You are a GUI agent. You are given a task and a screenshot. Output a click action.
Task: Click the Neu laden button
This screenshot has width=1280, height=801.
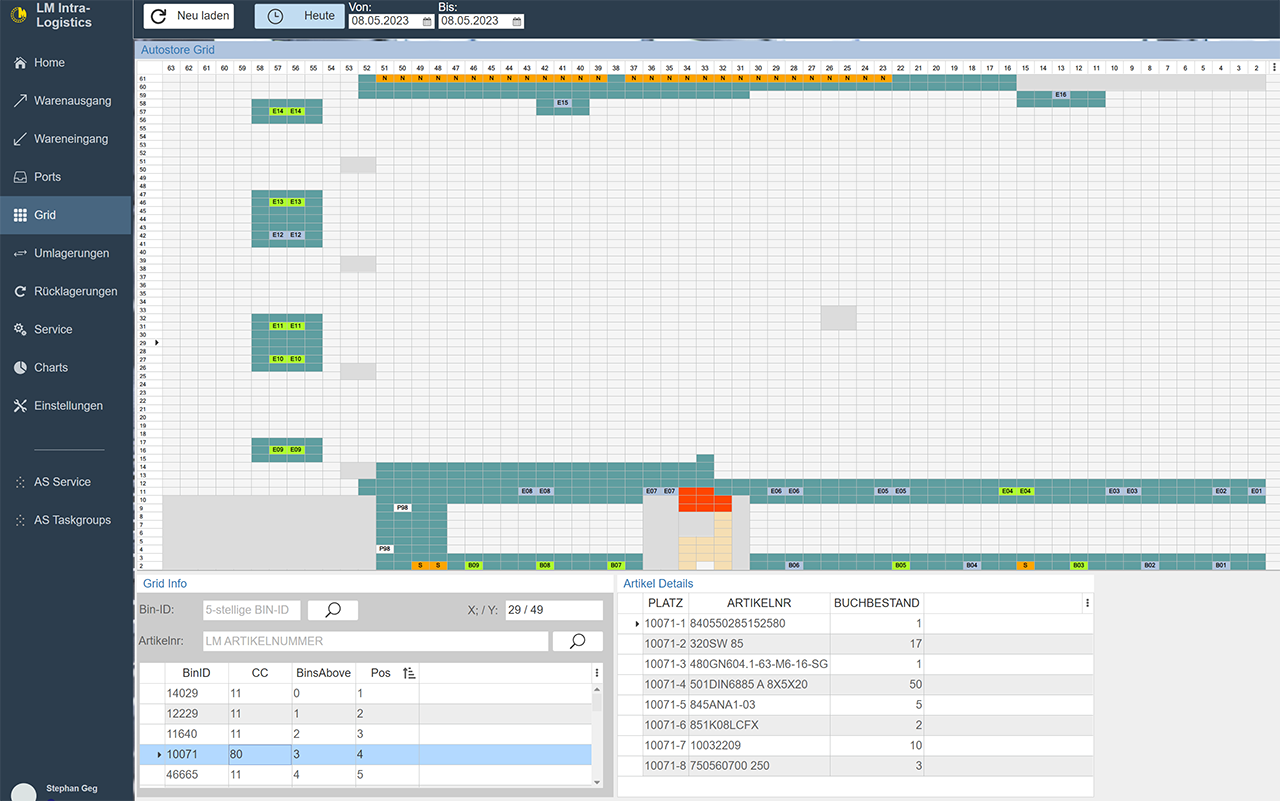pyautogui.click(x=190, y=16)
